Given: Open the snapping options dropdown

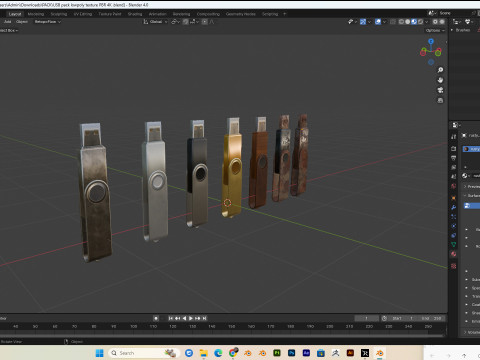Looking at the screenshot, I should [x=195, y=22].
